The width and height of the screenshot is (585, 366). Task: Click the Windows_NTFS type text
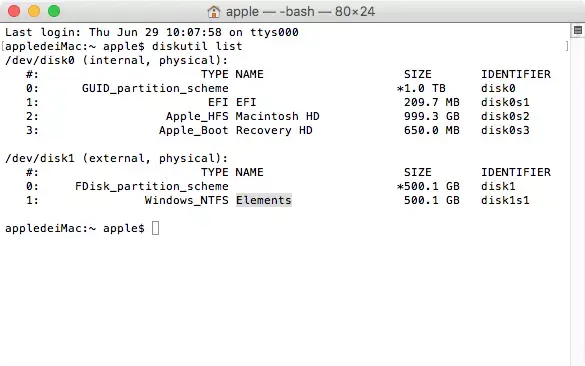coord(186,200)
